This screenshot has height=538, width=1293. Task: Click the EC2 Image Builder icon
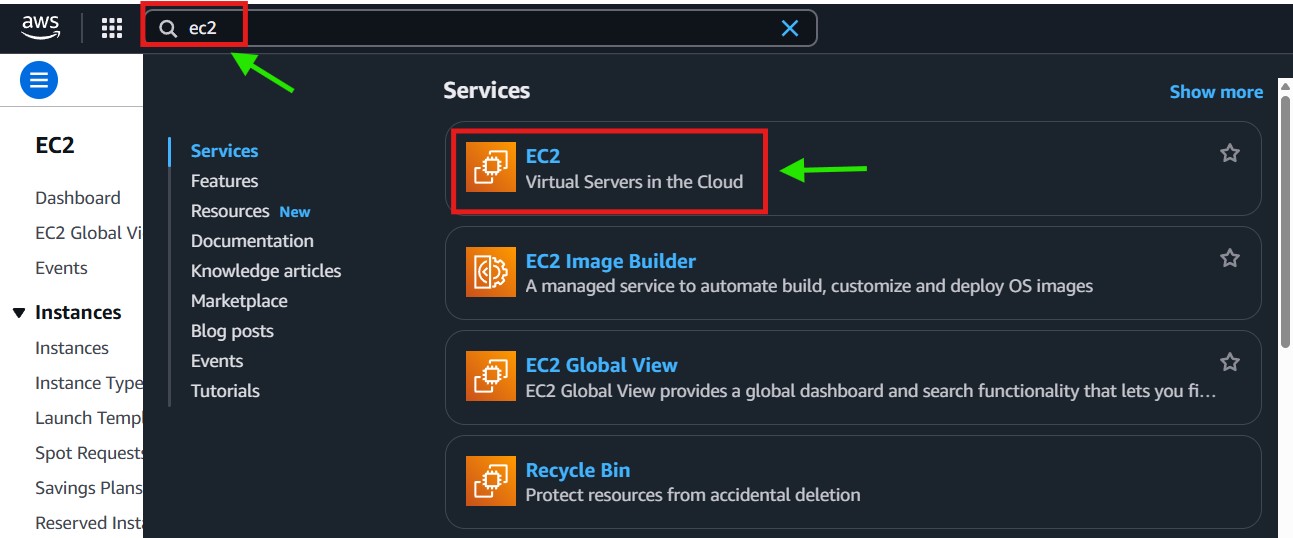tap(491, 272)
